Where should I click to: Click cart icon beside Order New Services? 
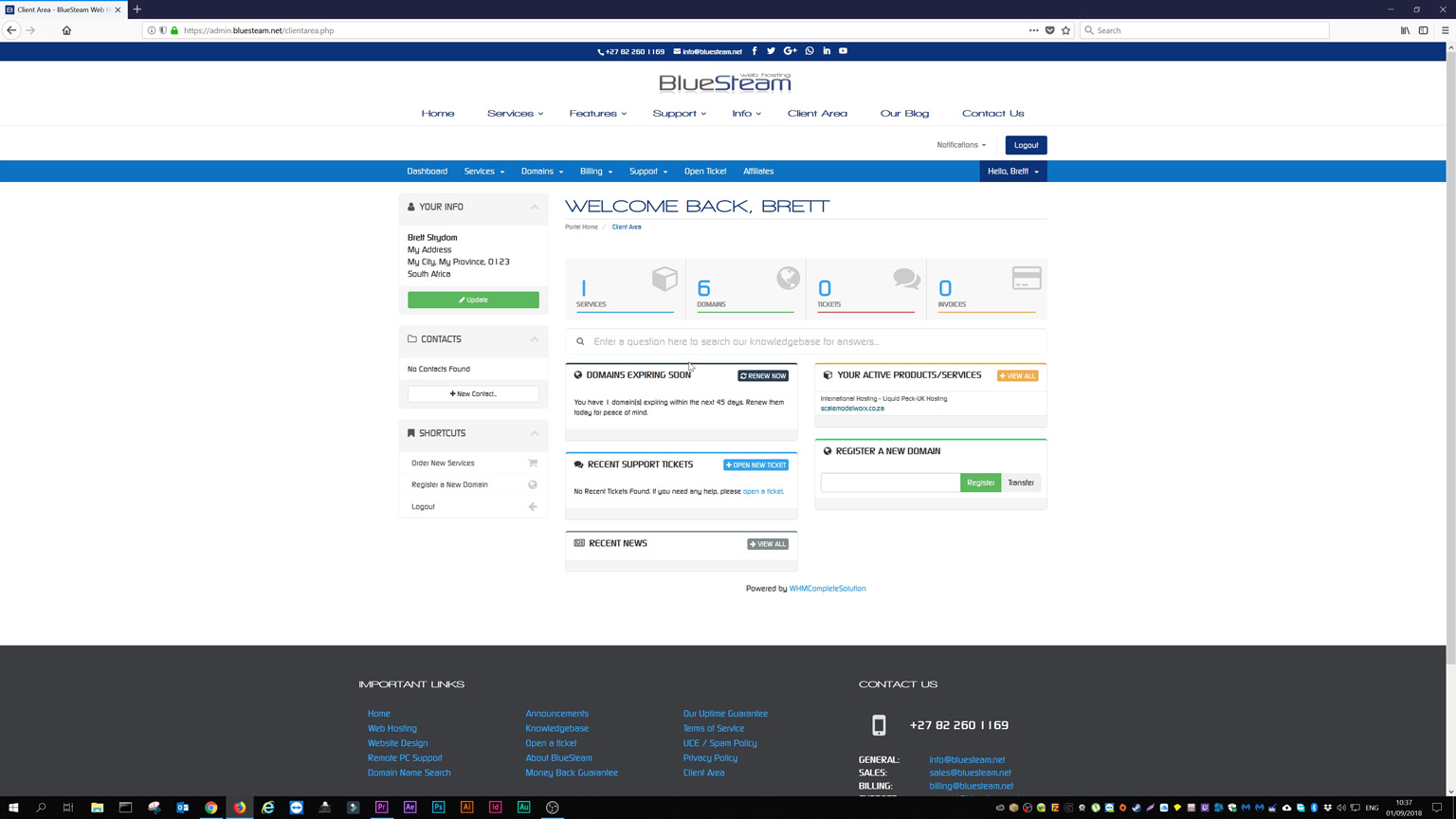click(x=533, y=464)
